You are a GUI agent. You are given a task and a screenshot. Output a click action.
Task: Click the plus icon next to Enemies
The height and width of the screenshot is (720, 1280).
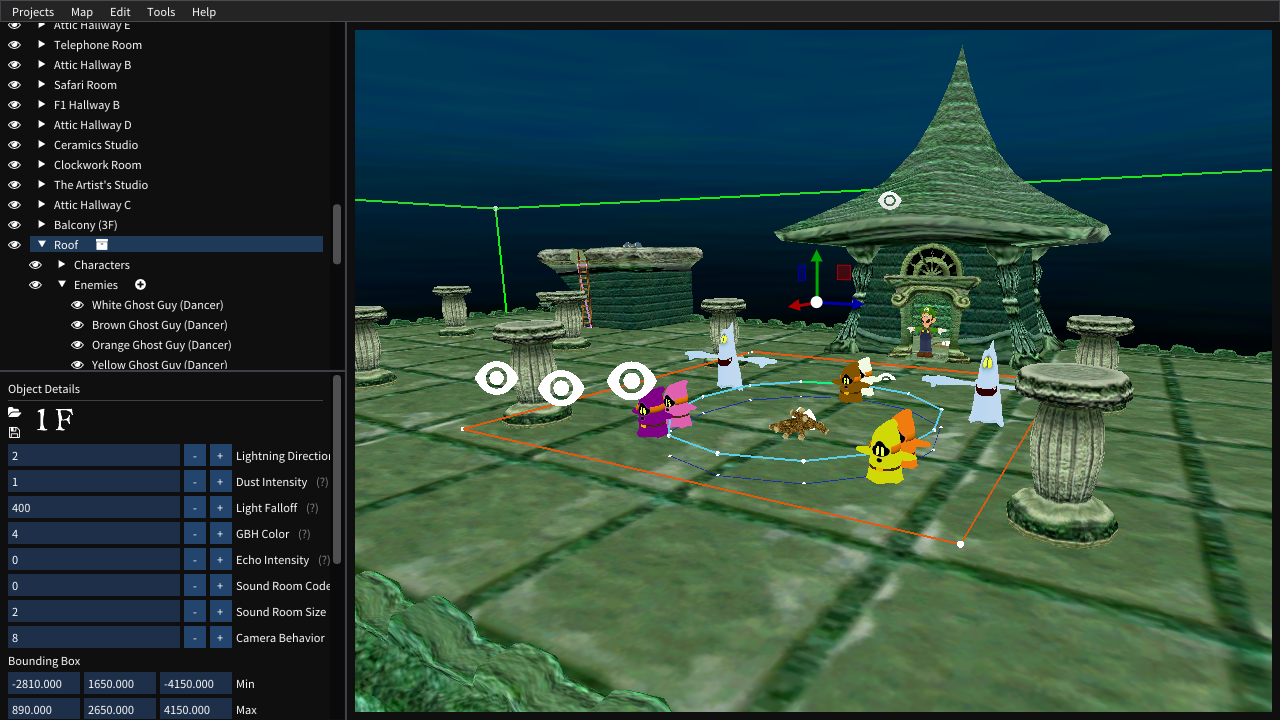point(140,285)
